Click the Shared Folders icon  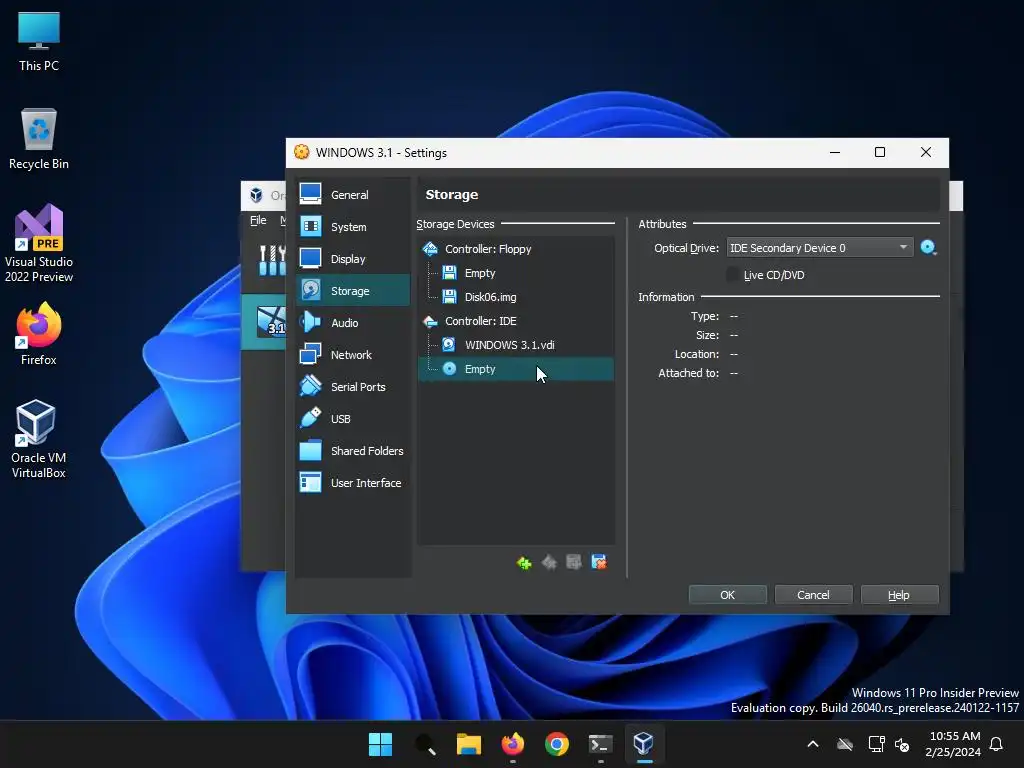click(x=310, y=450)
